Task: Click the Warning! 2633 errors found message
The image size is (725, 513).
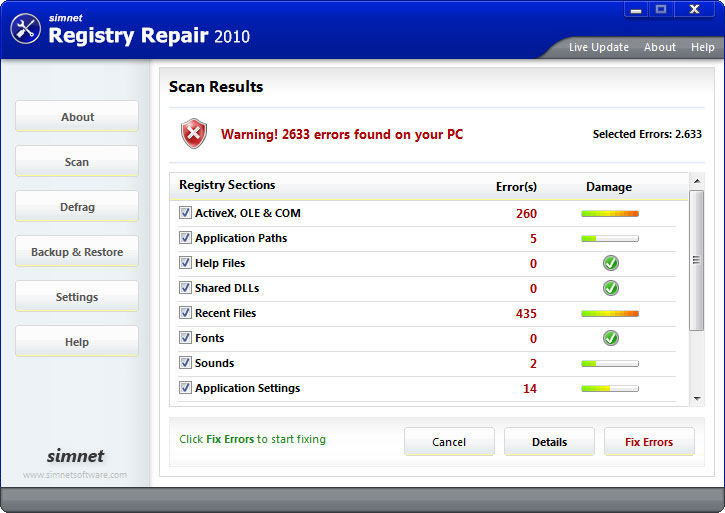Action: point(342,134)
